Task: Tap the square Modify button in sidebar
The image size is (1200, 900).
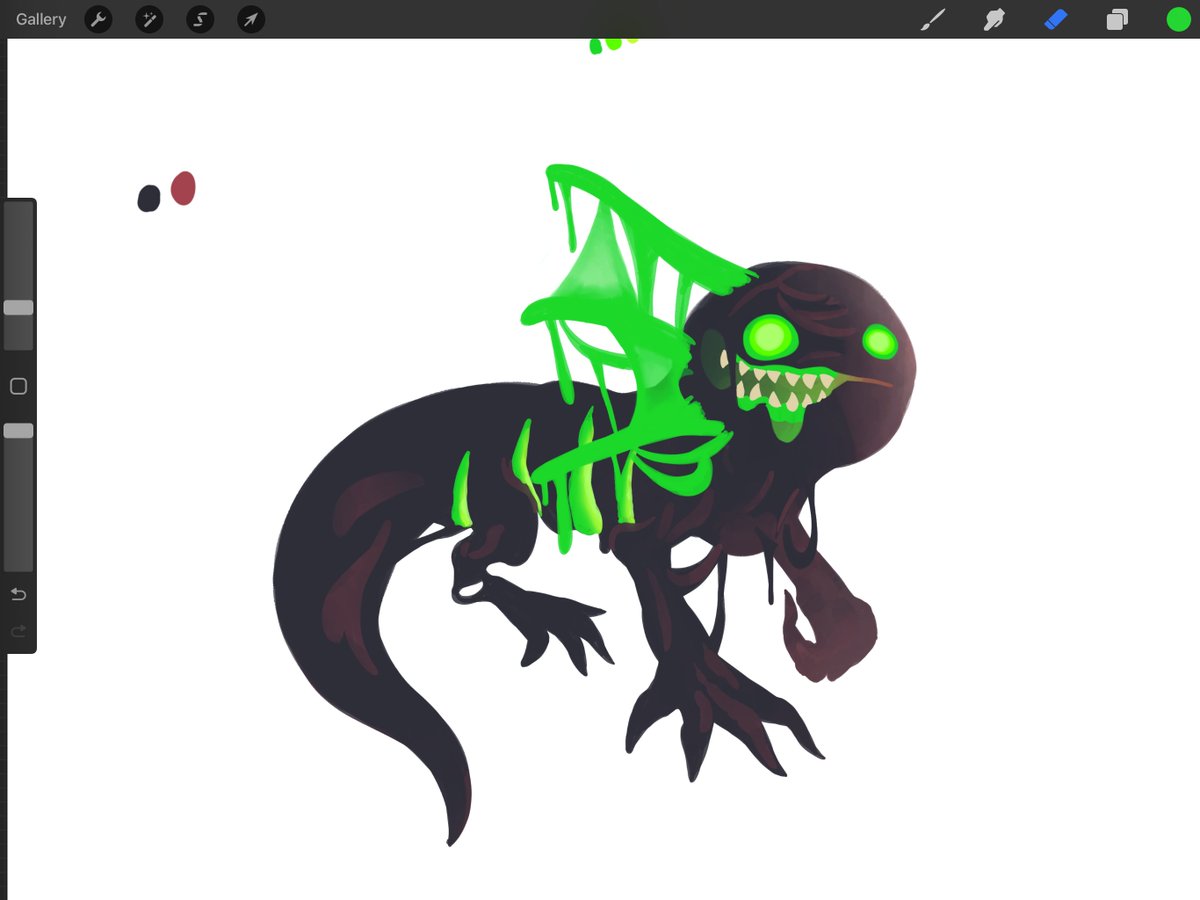Action: [18, 386]
